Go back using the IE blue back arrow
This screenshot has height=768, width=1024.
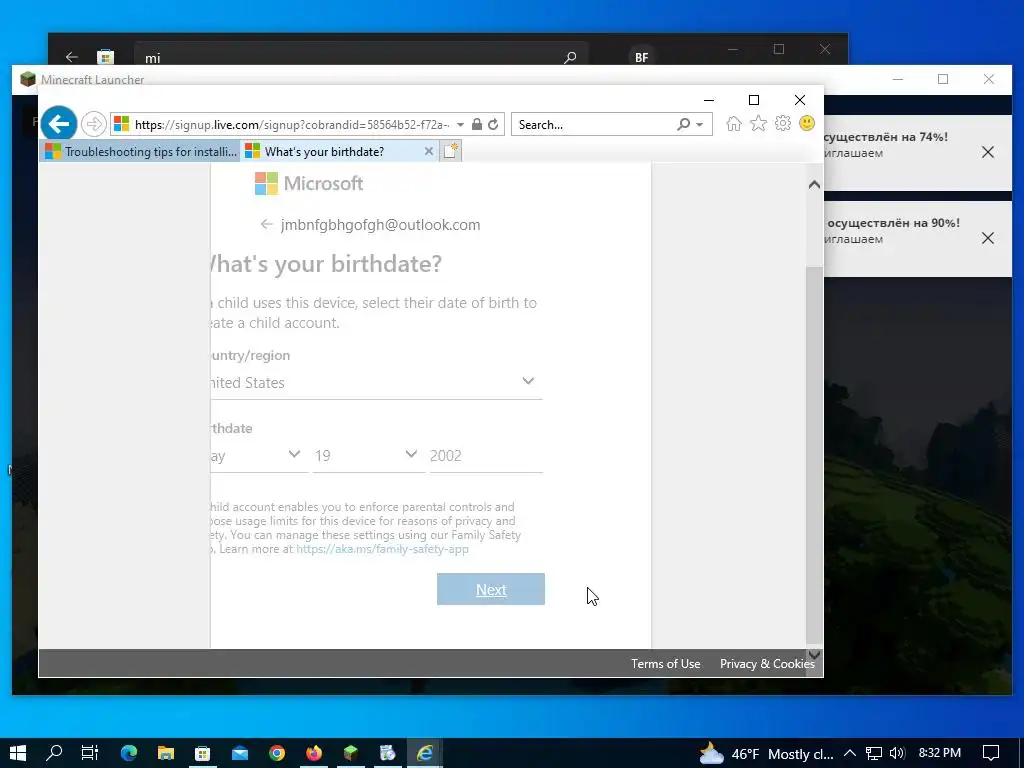59,124
